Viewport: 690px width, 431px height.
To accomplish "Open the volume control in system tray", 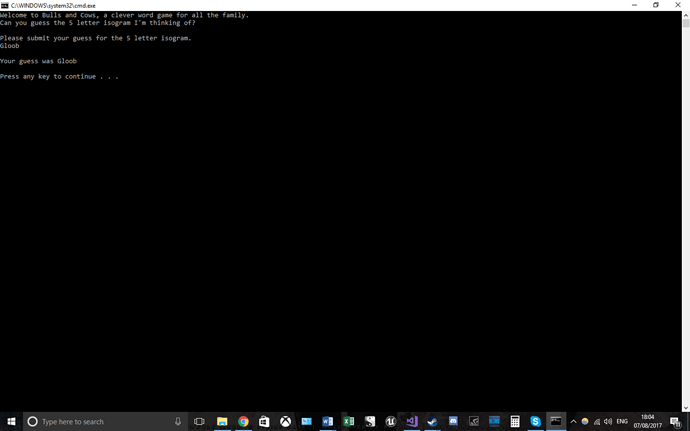I will point(608,421).
